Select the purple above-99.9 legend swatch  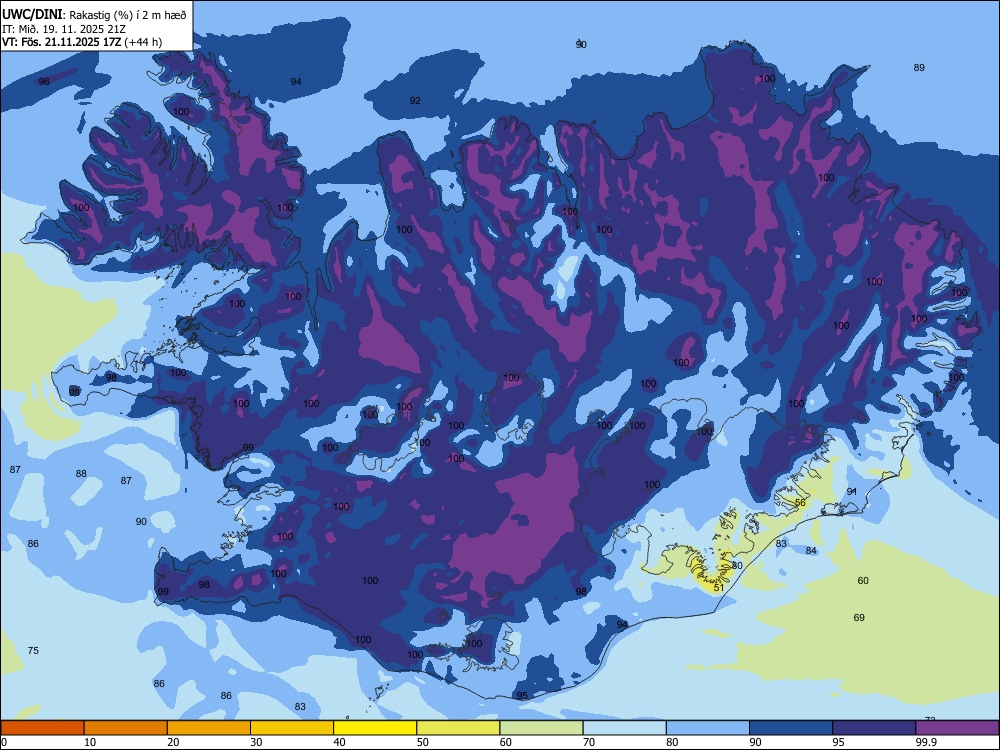pyautogui.click(x=957, y=728)
